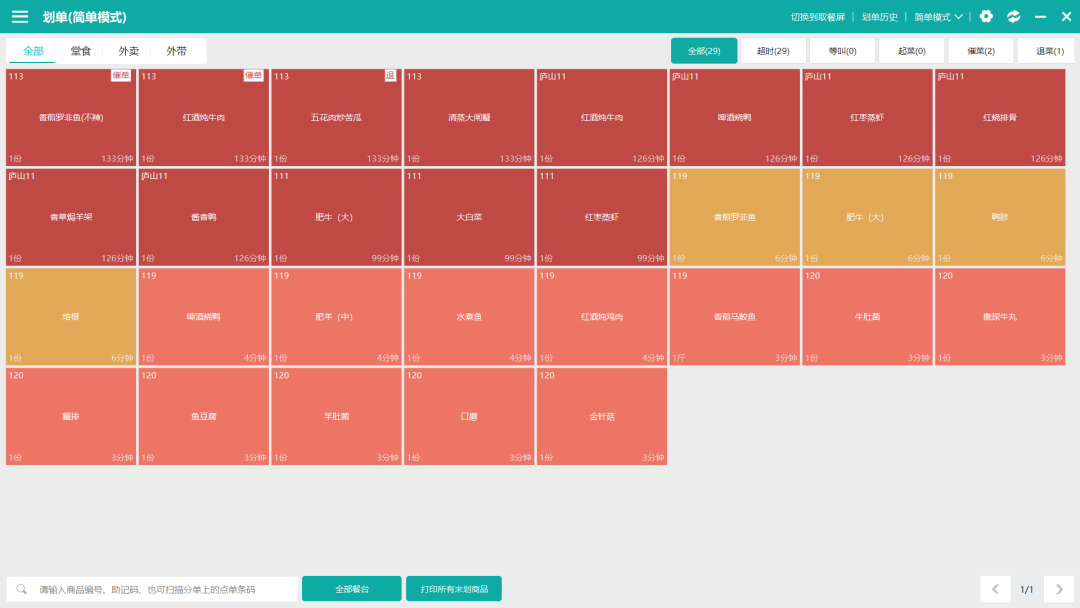Open the hamburger menu icon
The image size is (1080, 608).
coord(20,17)
